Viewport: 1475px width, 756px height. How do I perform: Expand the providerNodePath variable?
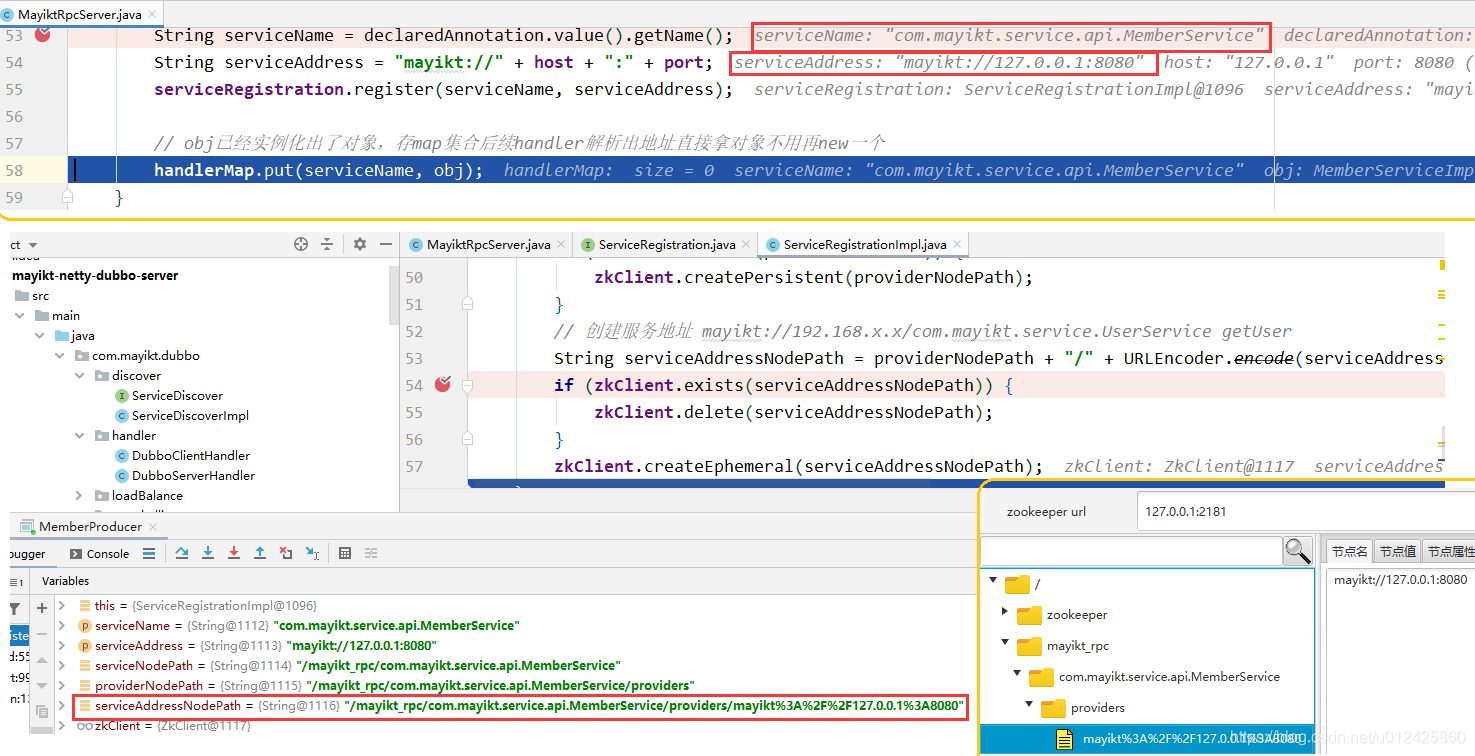62,686
